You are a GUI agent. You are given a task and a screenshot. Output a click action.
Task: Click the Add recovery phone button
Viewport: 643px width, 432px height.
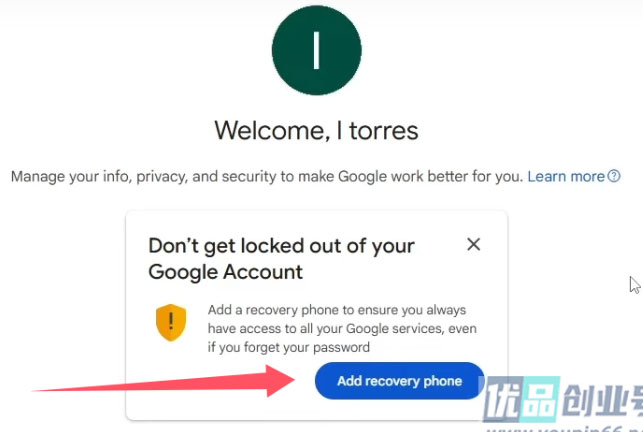(399, 381)
